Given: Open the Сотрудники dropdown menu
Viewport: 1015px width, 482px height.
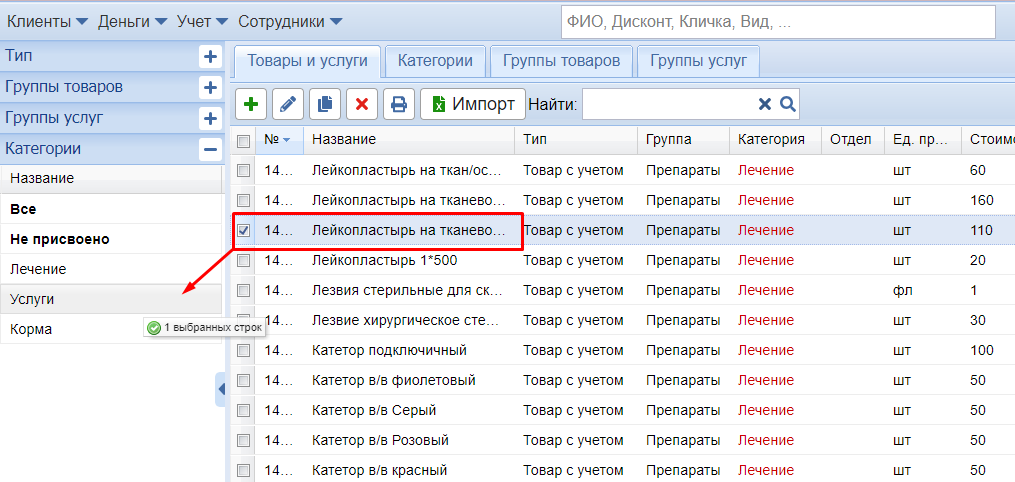Looking at the screenshot, I should pyautogui.click(x=290, y=21).
